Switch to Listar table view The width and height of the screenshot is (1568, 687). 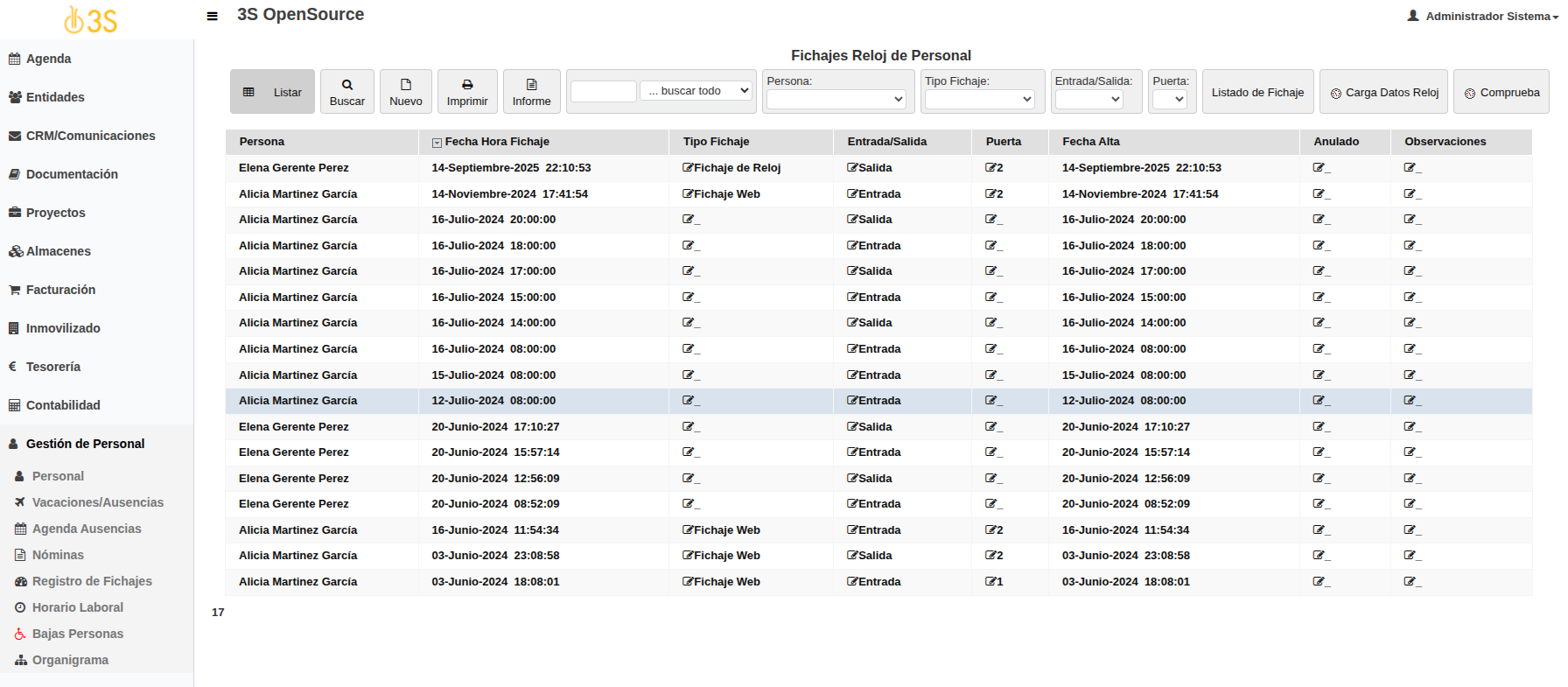pyautogui.click(x=272, y=92)
